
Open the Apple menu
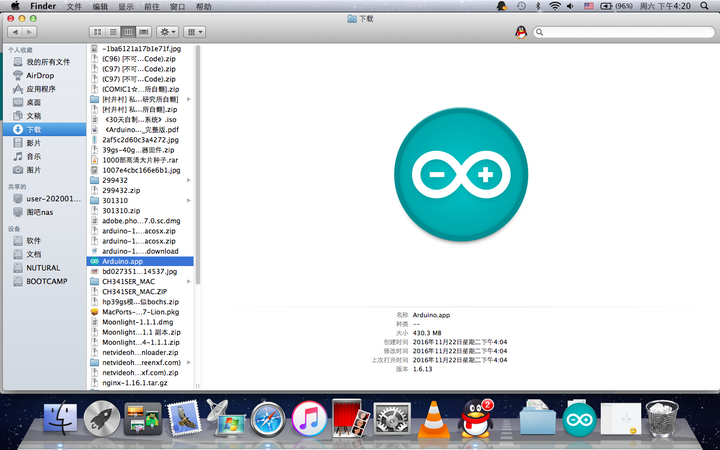(15, 6)
